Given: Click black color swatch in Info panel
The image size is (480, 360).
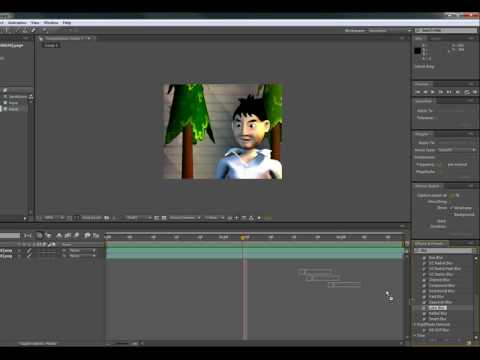Looking at the screenshot, I should (x=418, y=51).
